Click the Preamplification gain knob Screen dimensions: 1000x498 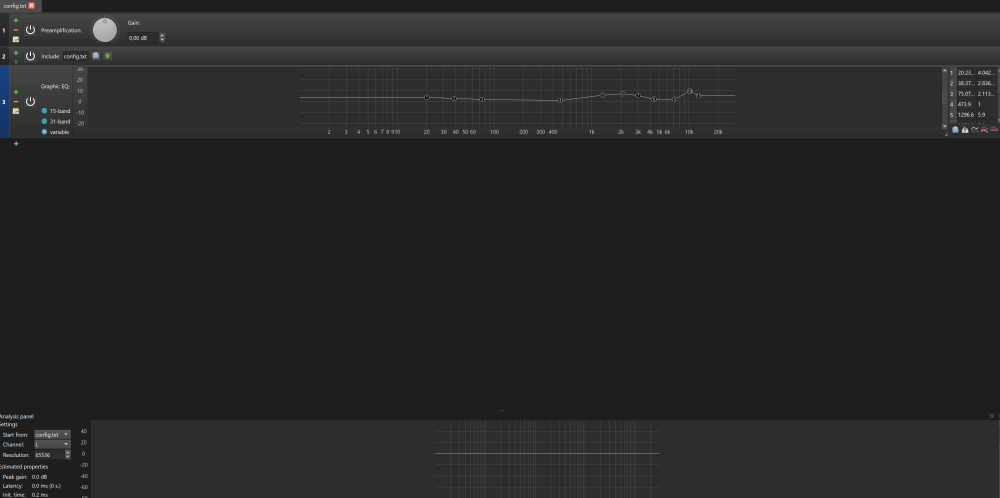click(x=105, y=30)
